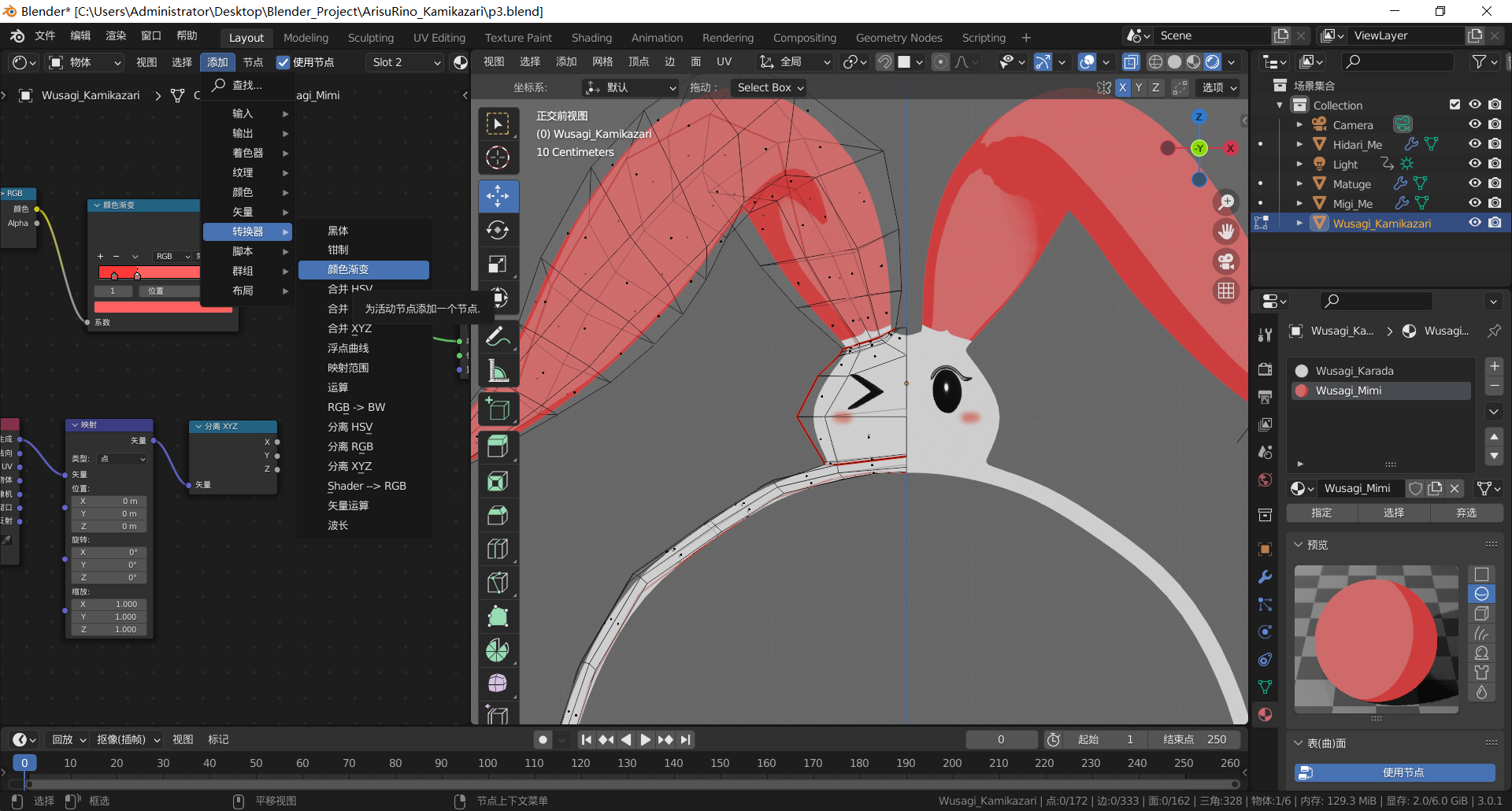The image size is (1512, 811).
Task: Open the 文件 file menu
Action: pyautogui.click(x=45, y=36)
